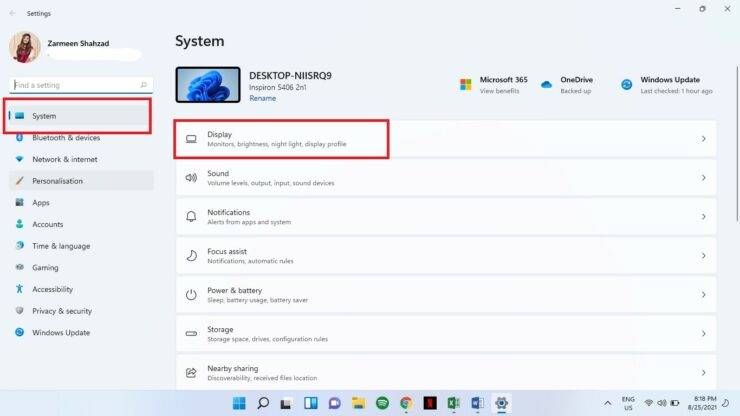Click the Microsoft 365 icon

pyautogui.click(x=465, y=85)
